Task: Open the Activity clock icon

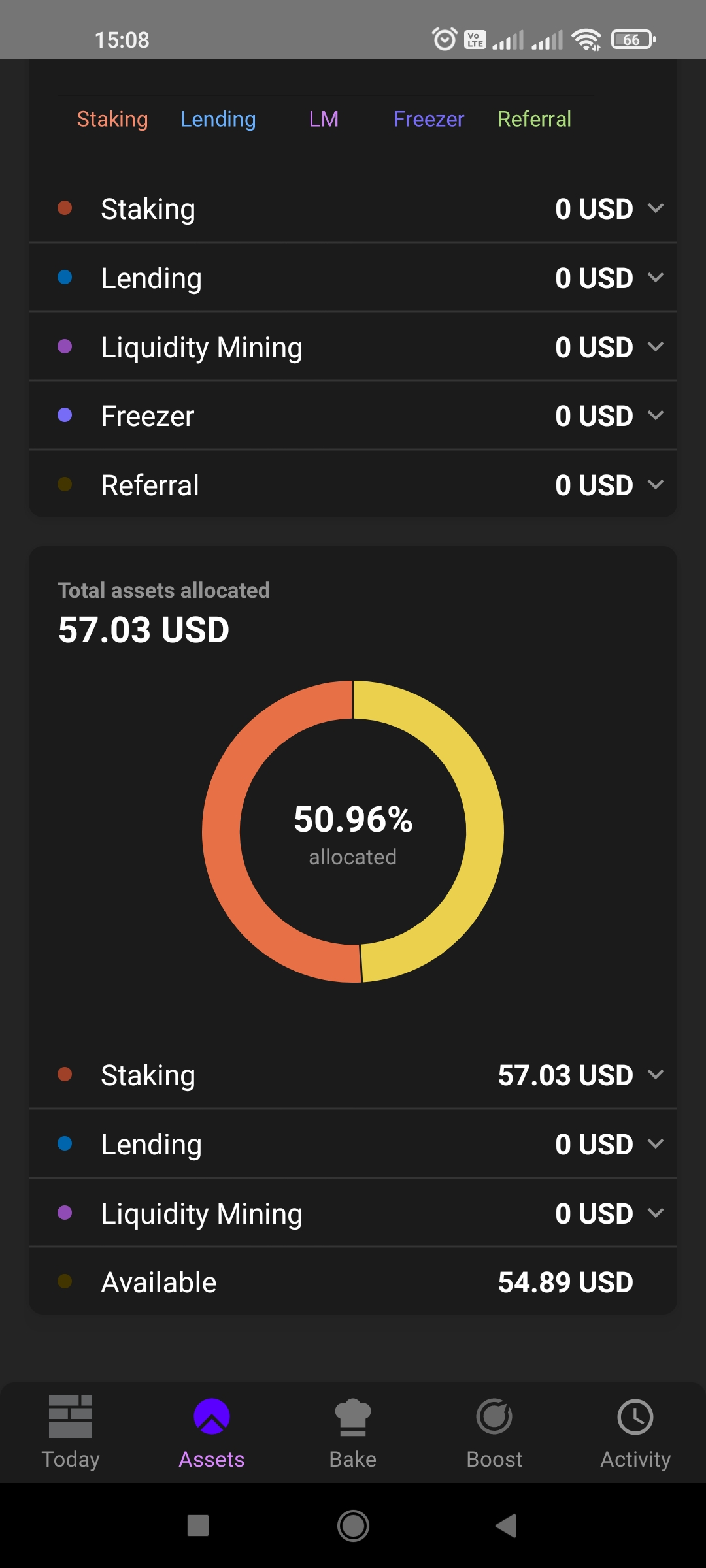Action: (635, 1416)
